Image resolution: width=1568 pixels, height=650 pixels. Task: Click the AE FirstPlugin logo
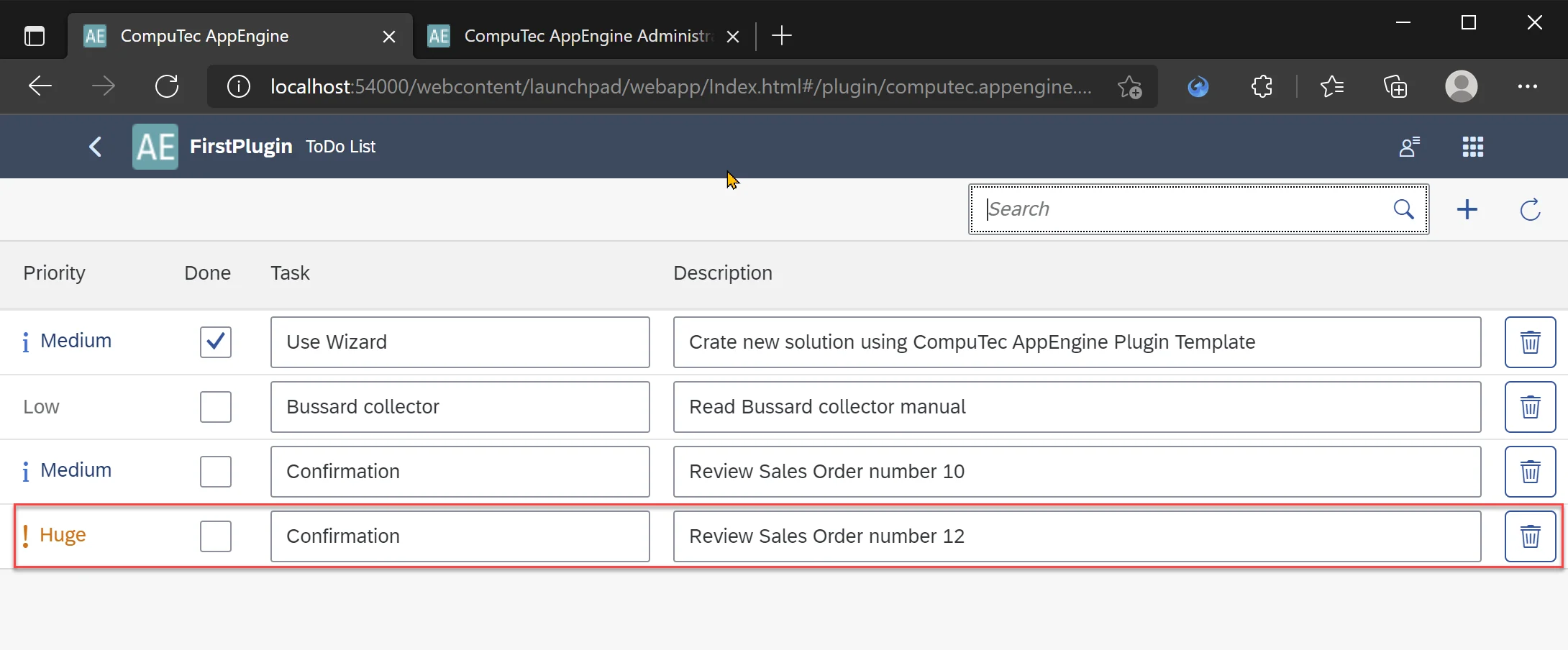point(154,146)
